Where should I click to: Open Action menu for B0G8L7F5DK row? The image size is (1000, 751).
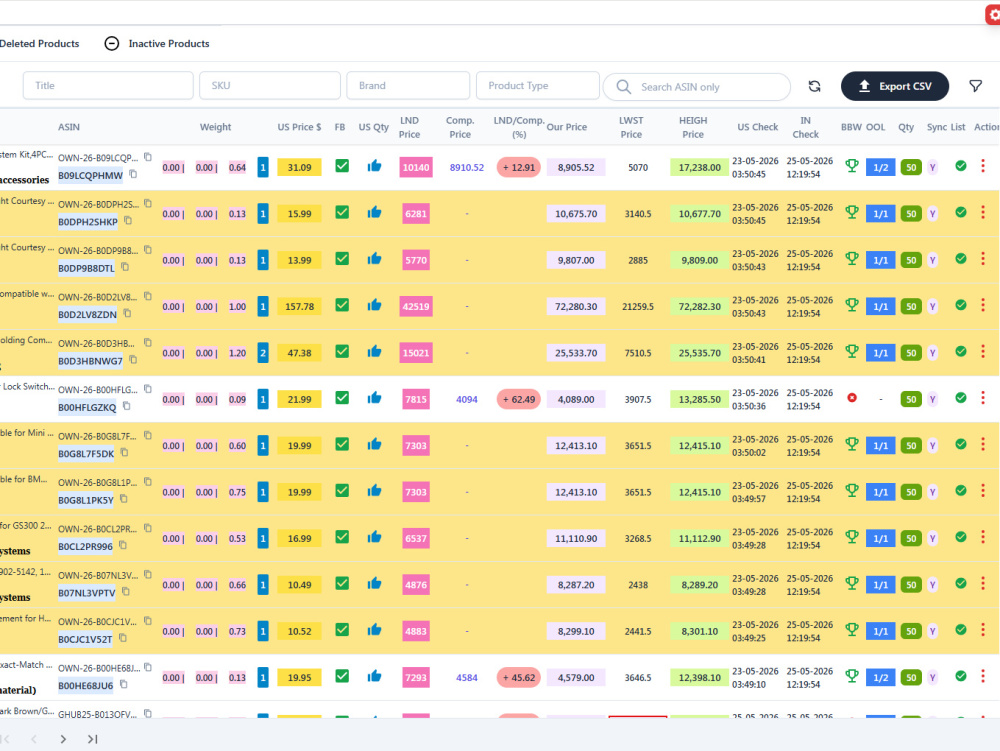tap(983, 444)
